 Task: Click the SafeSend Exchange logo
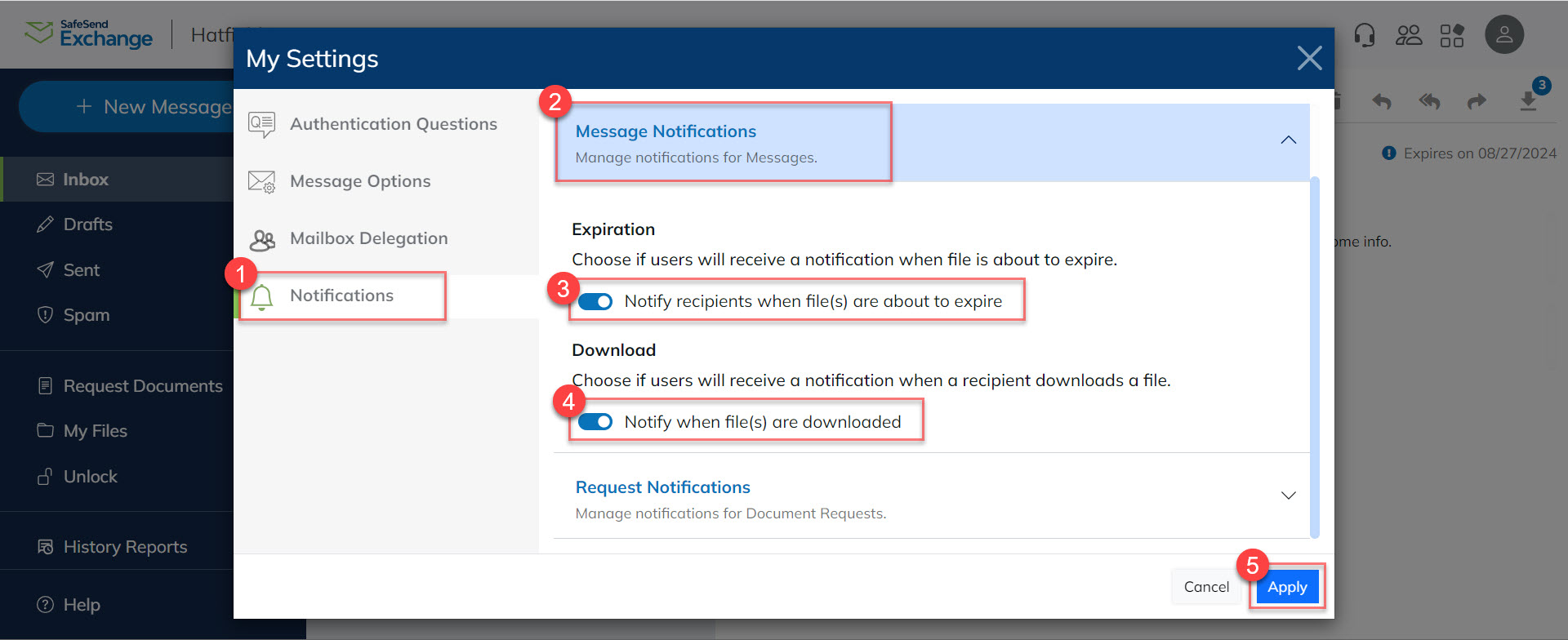click(88, 34)
